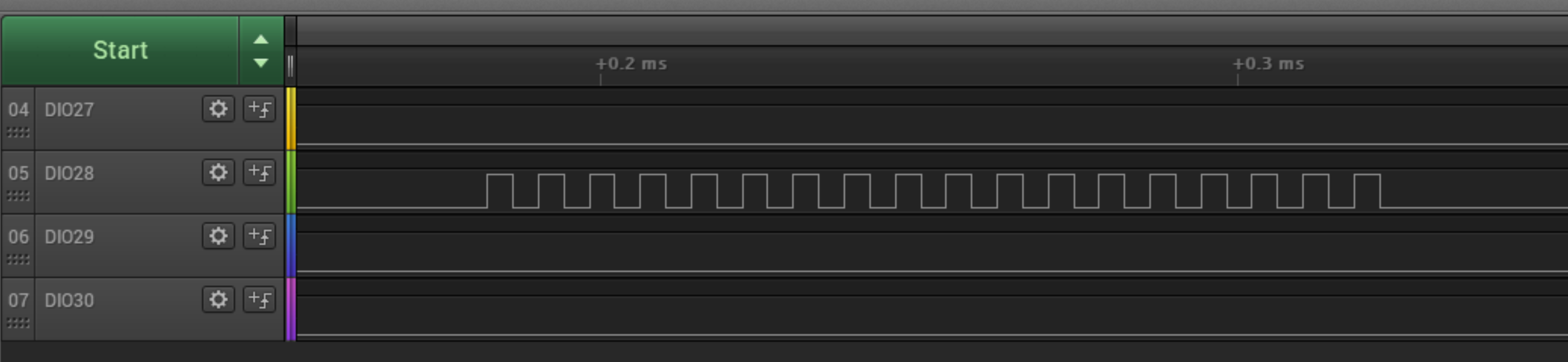Viewport: 1568px width, 362px height.
Task: Add a trigger edge on DIO29
Action: [259, 236]
